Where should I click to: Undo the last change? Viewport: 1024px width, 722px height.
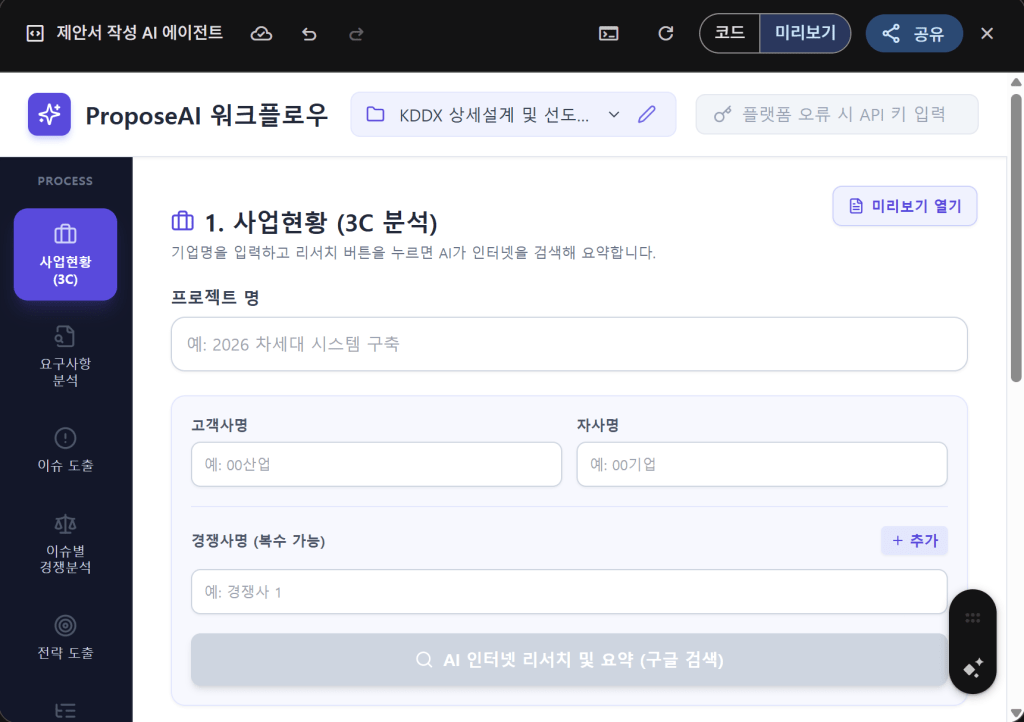tap(309, 33)
